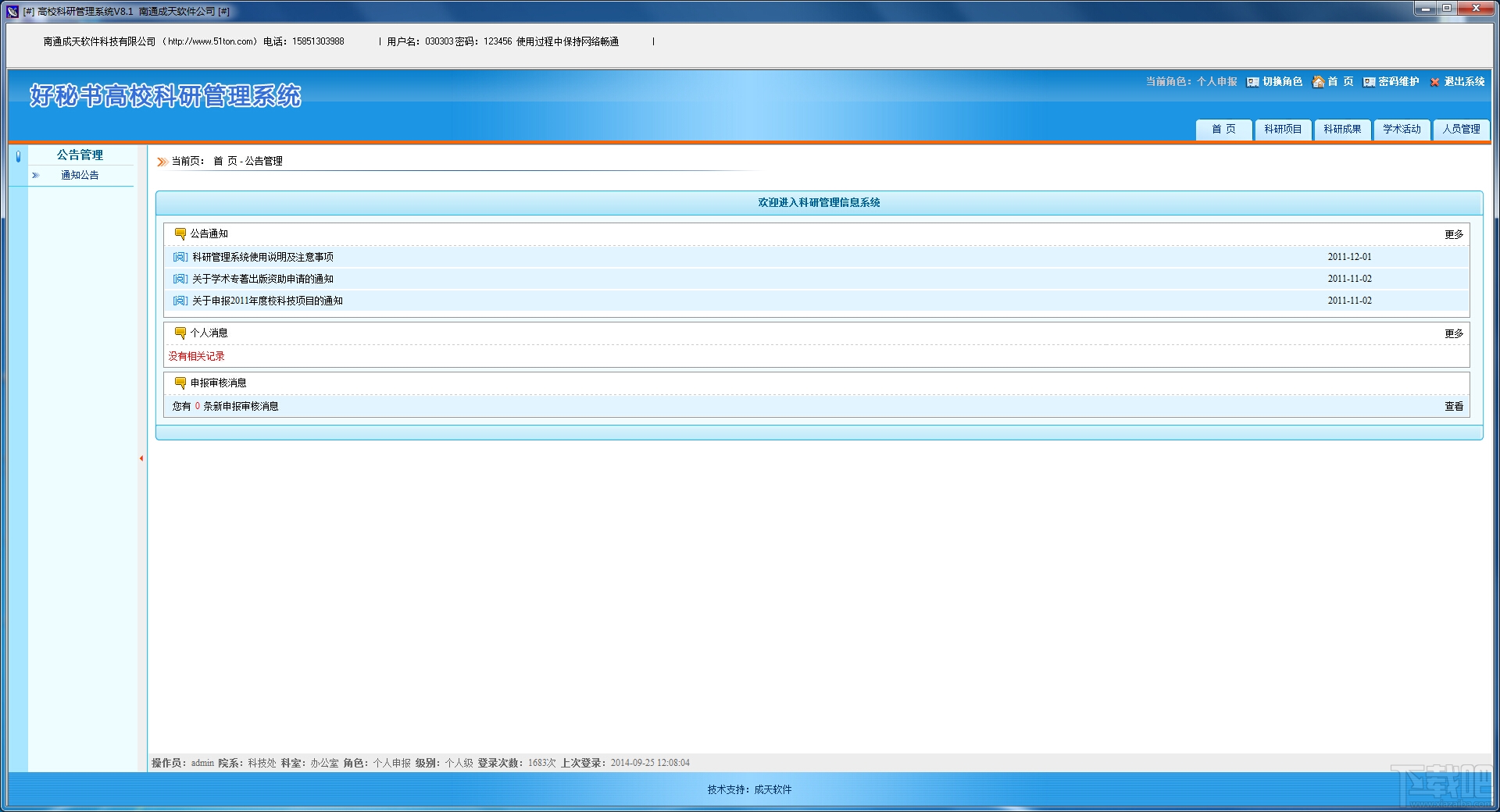Click the phone number 15851303988
This screenshot has height=812, width=1500.
tap(318, 41)
